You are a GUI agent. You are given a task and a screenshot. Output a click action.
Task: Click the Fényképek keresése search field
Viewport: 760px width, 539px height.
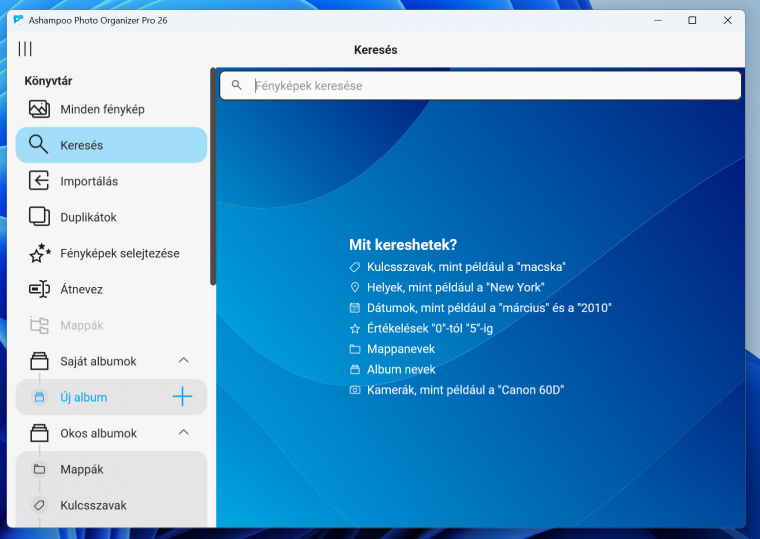[x=490, y=86]
